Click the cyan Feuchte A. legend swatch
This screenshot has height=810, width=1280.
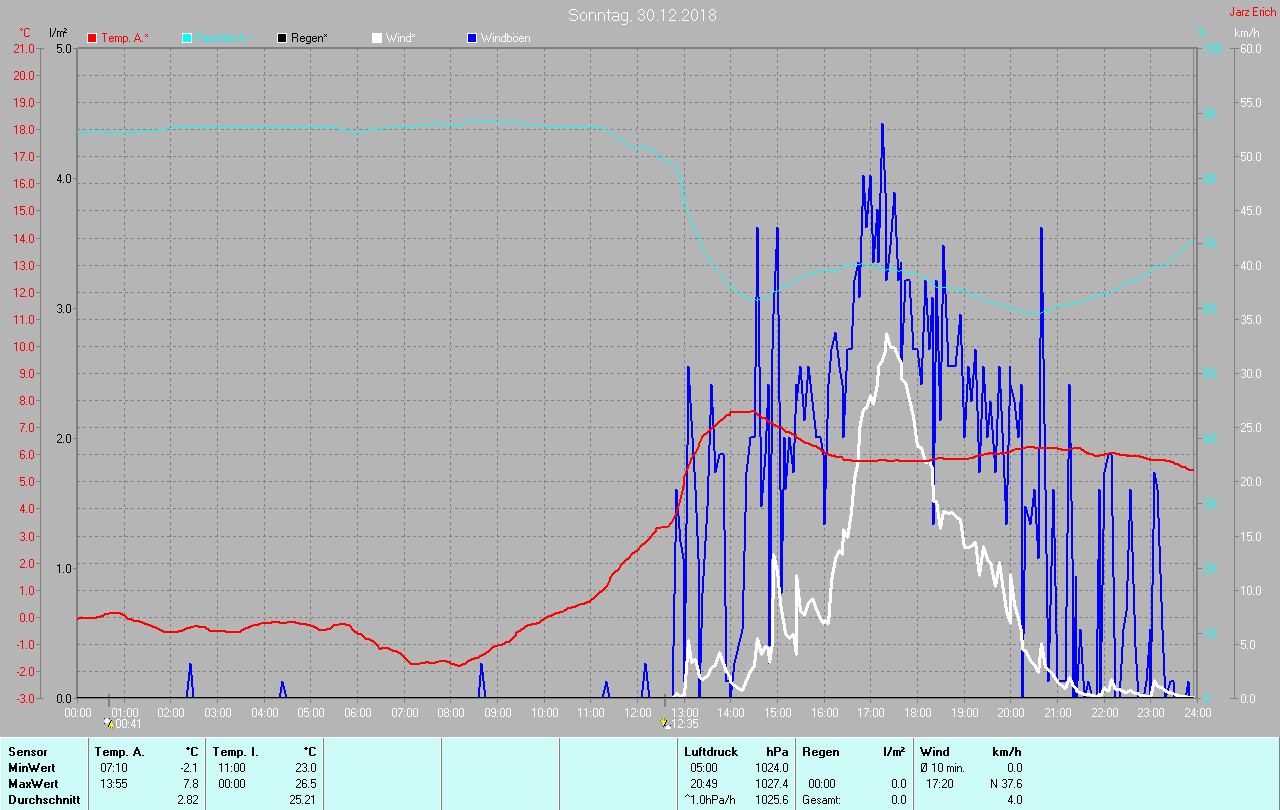pyautogui.click(x=187, y=38)
